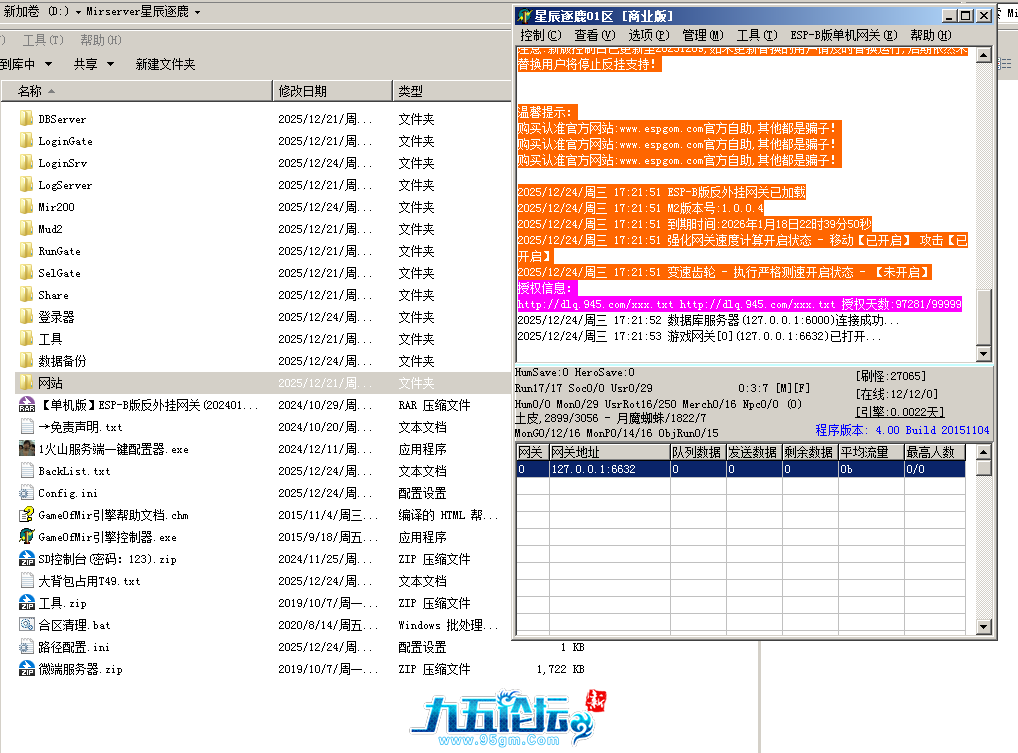
Task: Expand the 共享 dropdown in Explorer toolbar
Action: pos(93,64)
